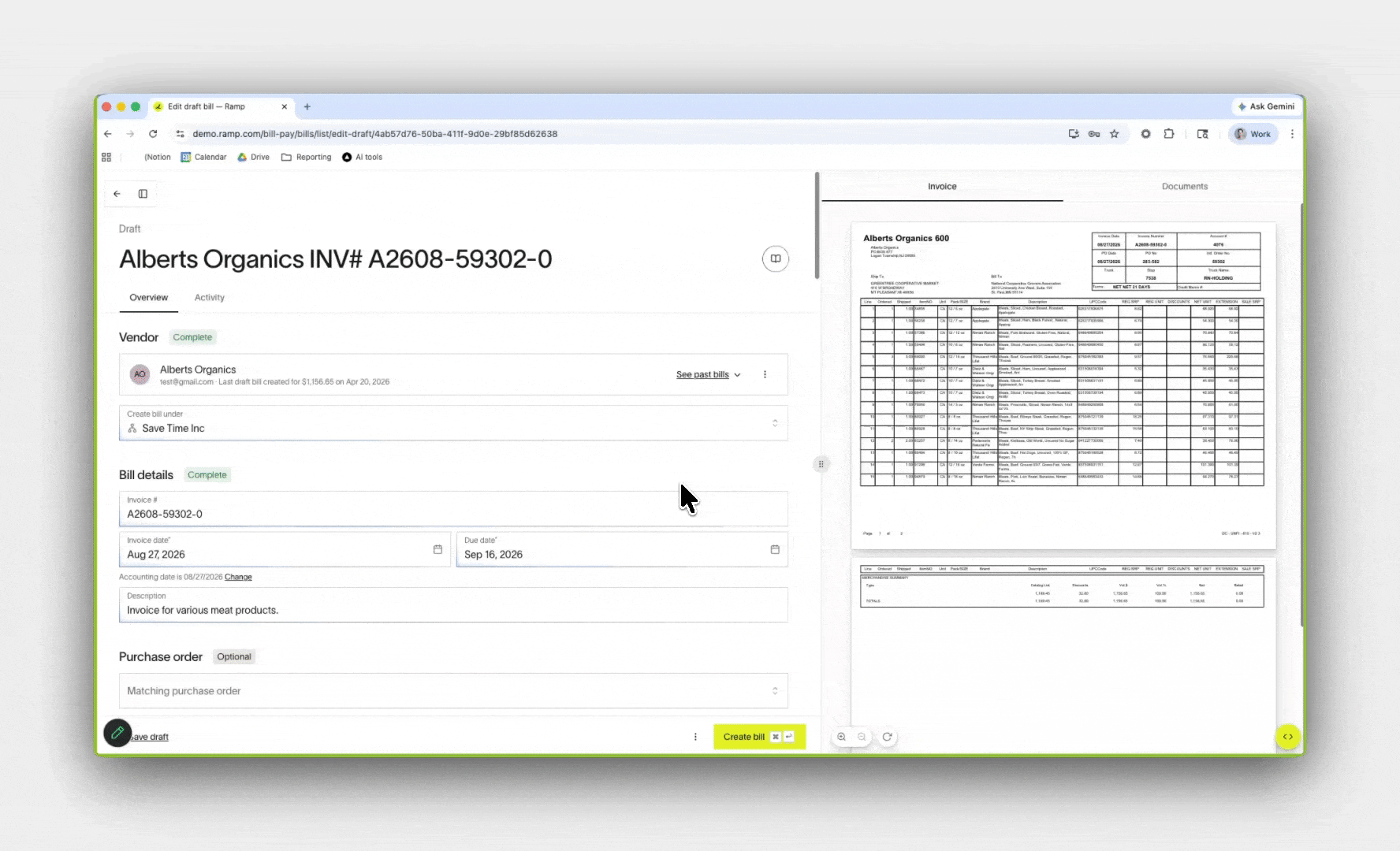Open the browser extensions puzzle icon

[1169, 134]
